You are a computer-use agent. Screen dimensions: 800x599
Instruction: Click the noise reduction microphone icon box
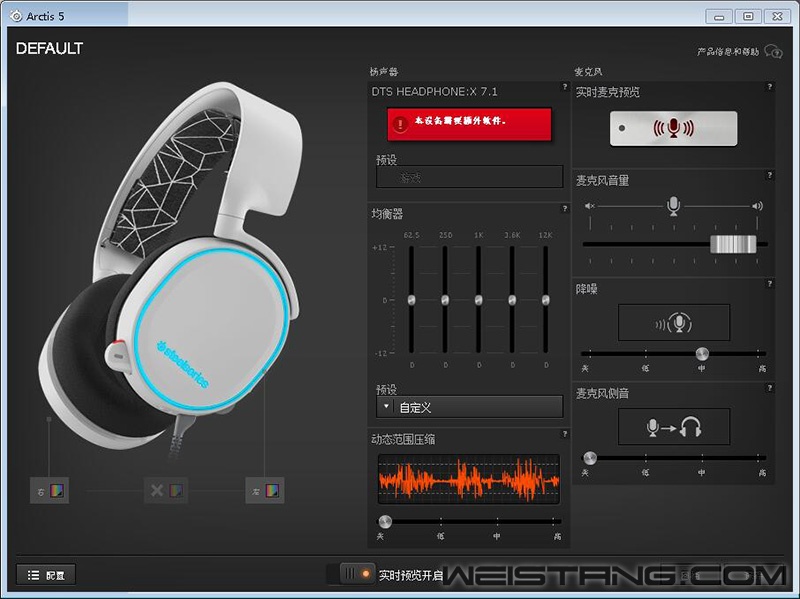click(x=673, y=322)
